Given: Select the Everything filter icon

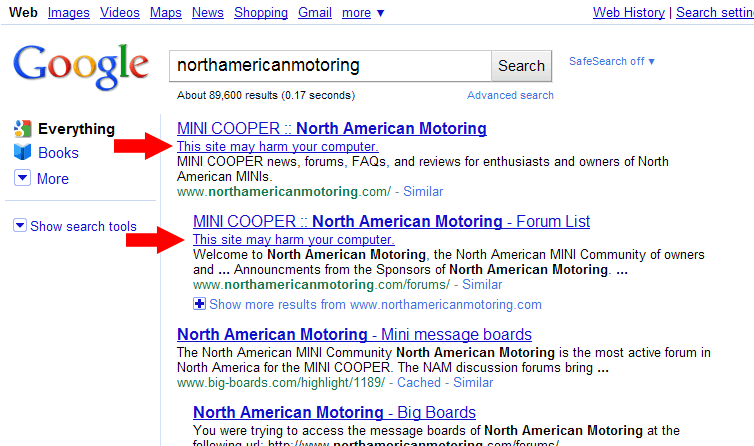Looking at the screenshot, I should pos(22,129).
